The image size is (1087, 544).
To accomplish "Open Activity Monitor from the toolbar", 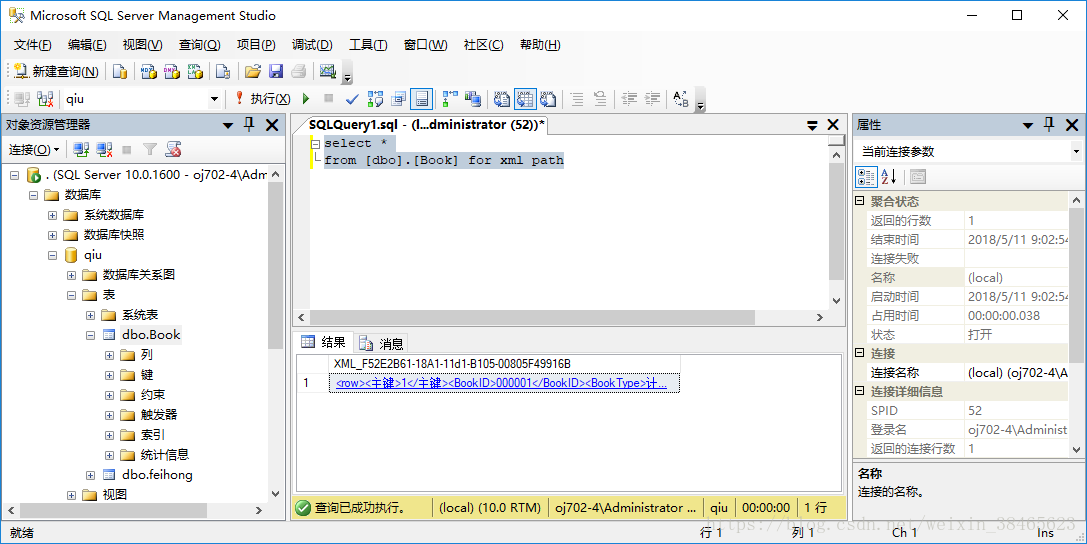I will (327, 71).
